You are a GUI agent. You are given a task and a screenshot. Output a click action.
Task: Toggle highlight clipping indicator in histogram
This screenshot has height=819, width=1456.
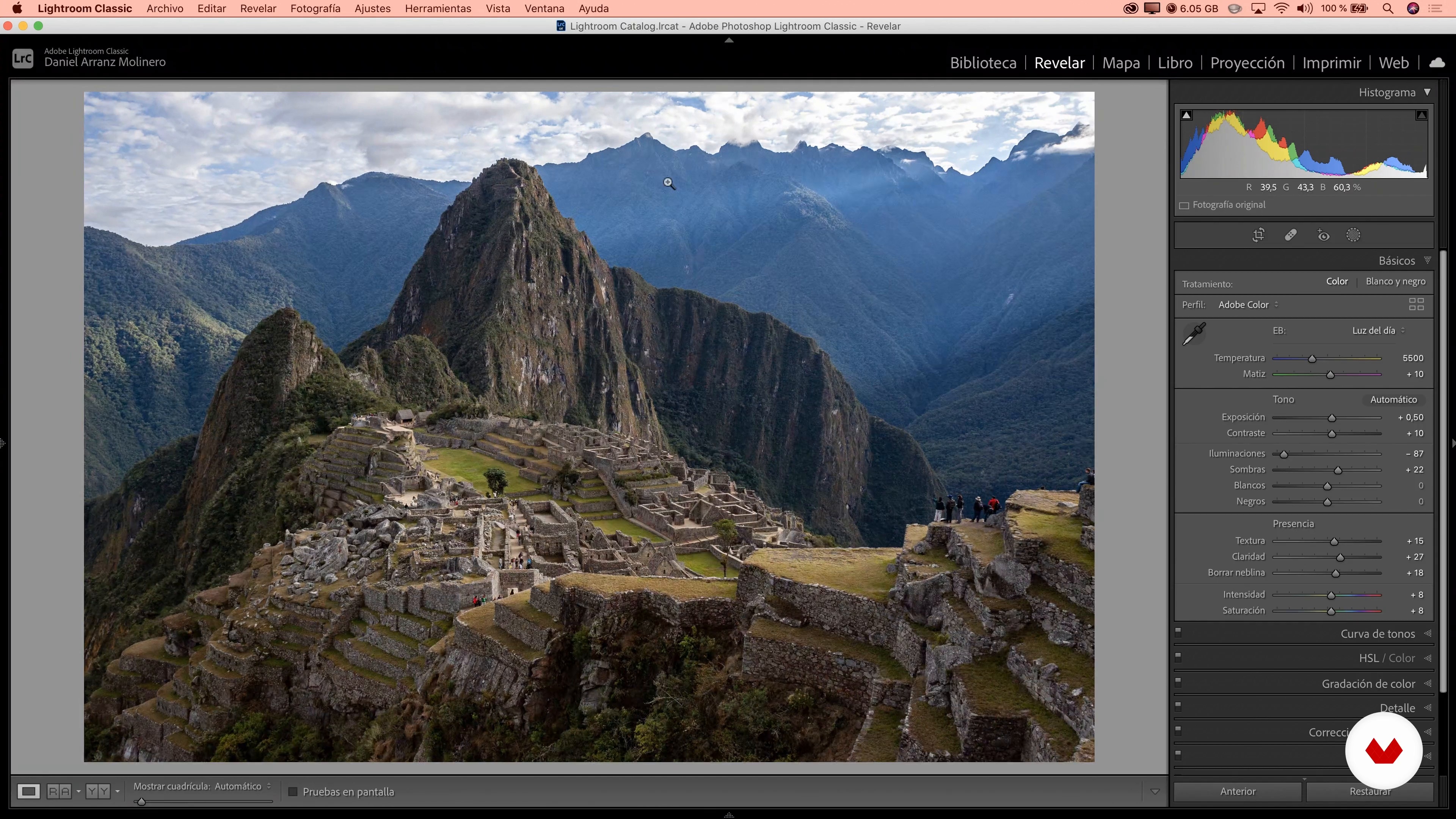point(1421,115)
